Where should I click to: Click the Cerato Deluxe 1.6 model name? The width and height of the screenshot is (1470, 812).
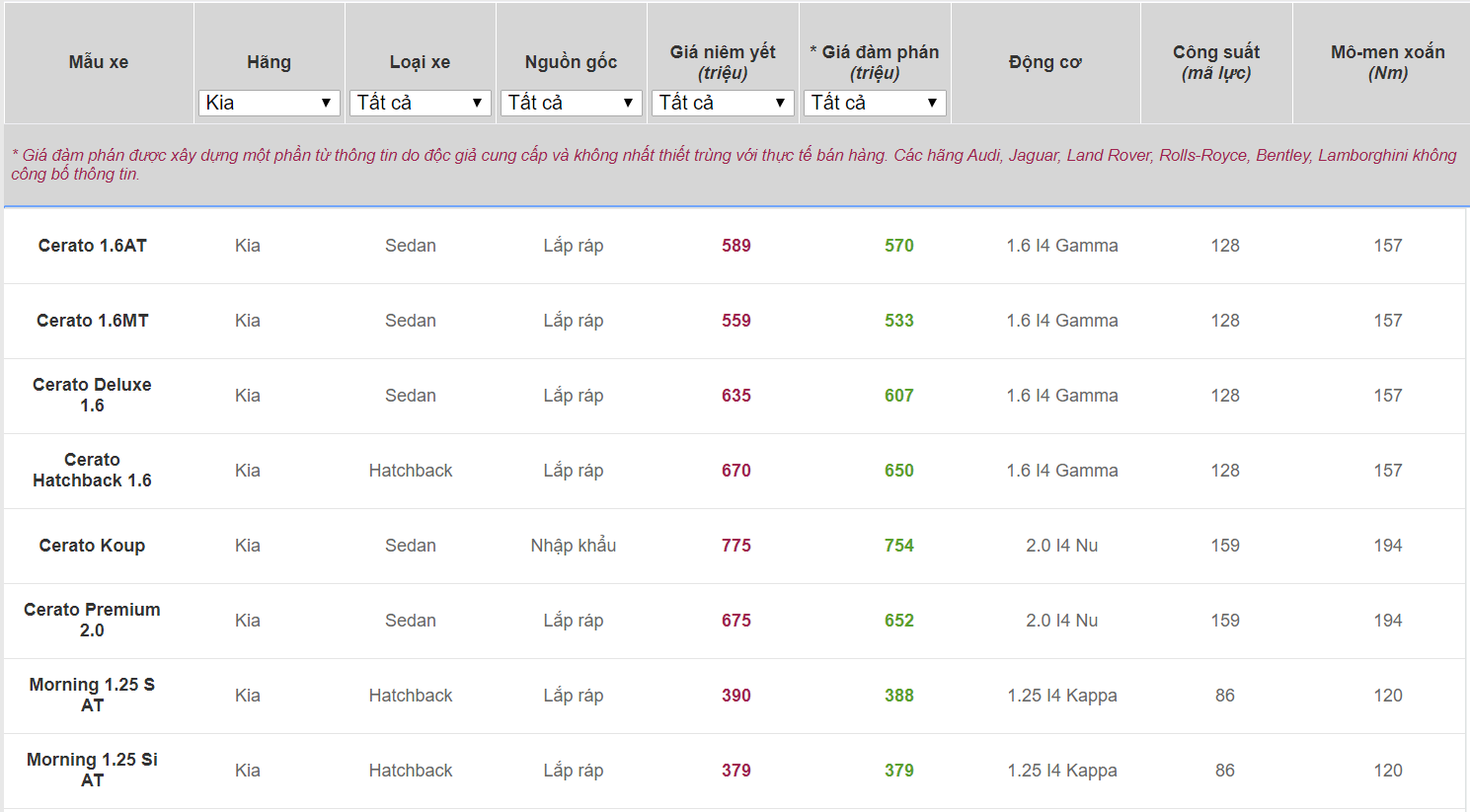(x=92, y=395)
